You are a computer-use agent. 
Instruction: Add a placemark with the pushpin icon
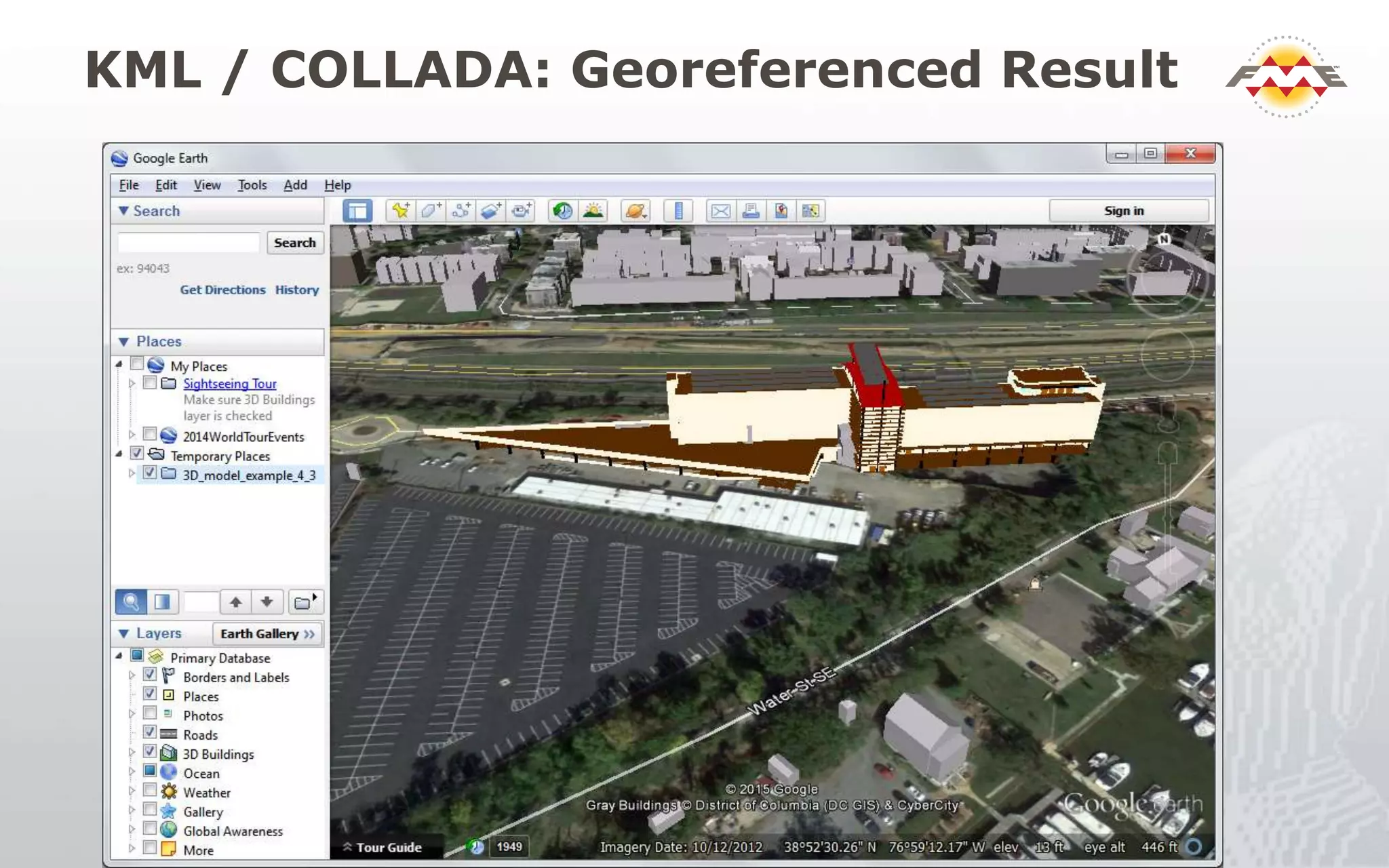400,211
